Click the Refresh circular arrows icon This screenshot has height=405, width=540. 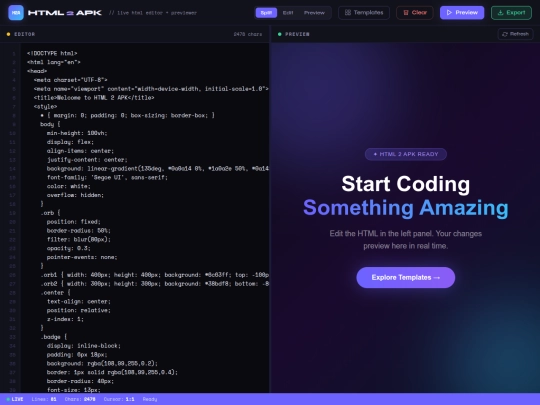tap(505, 34)
